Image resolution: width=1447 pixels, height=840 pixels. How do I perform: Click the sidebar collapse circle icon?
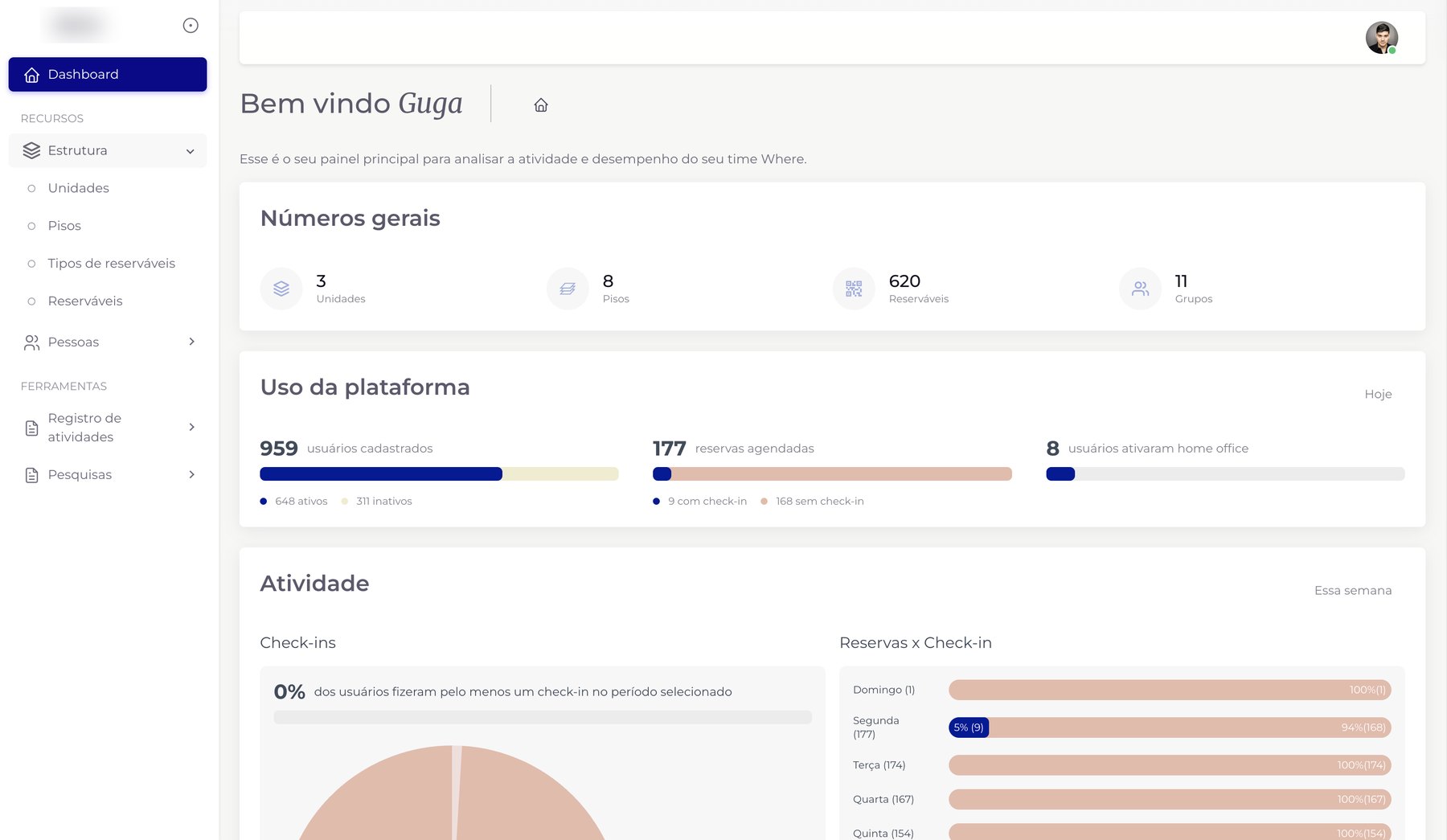(x=191, y=26)
